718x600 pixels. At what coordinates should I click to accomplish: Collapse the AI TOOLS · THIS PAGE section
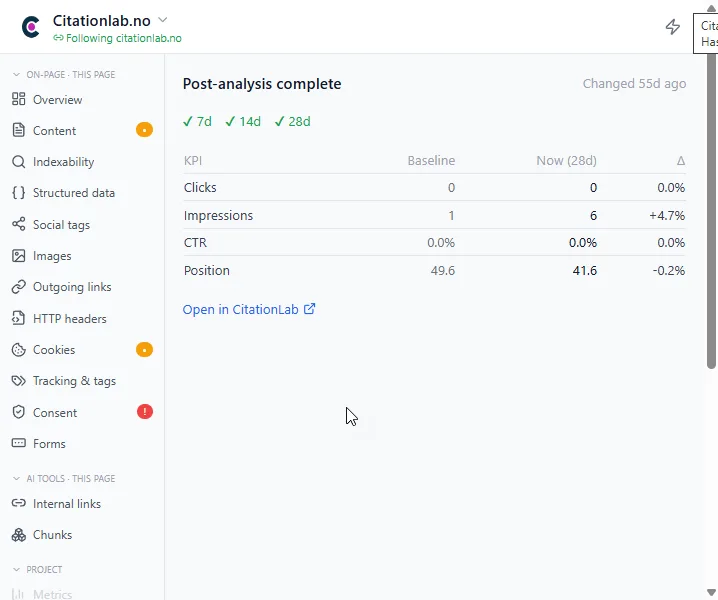(x=16, y=478)
